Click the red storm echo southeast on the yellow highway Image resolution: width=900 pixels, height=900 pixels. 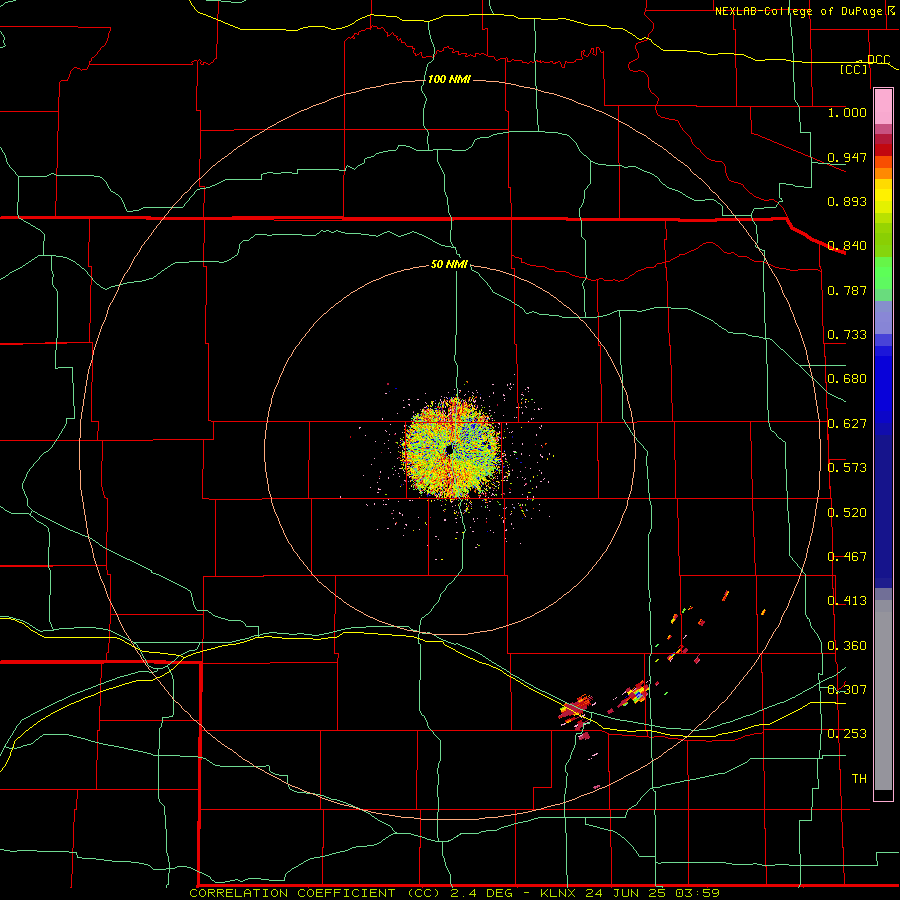click(x=576, y=709)
